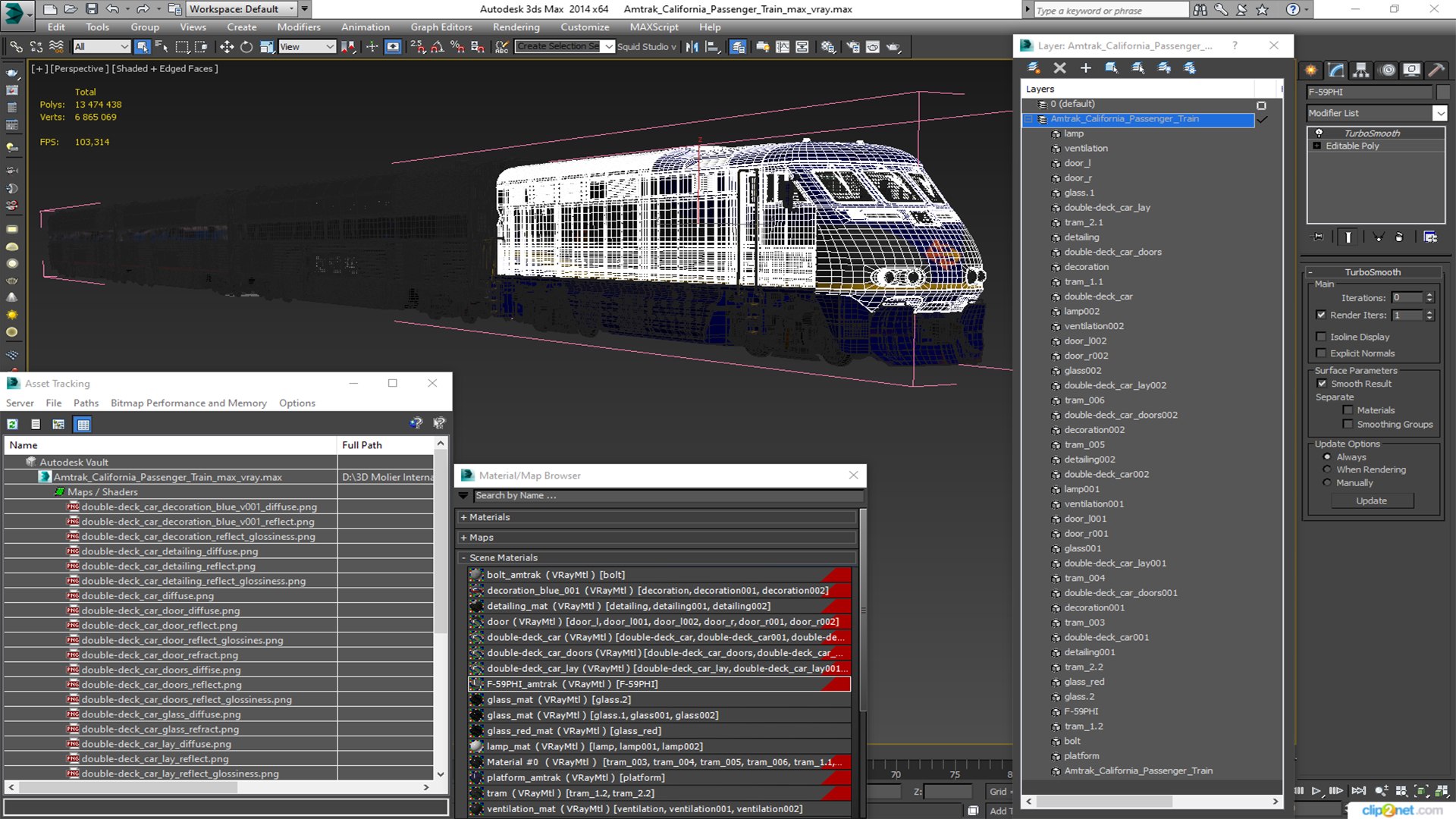Open the Motion command panel
The width and height of the screenshot is (1456, 819).
pyautogui.click(x=1387, y=70)
